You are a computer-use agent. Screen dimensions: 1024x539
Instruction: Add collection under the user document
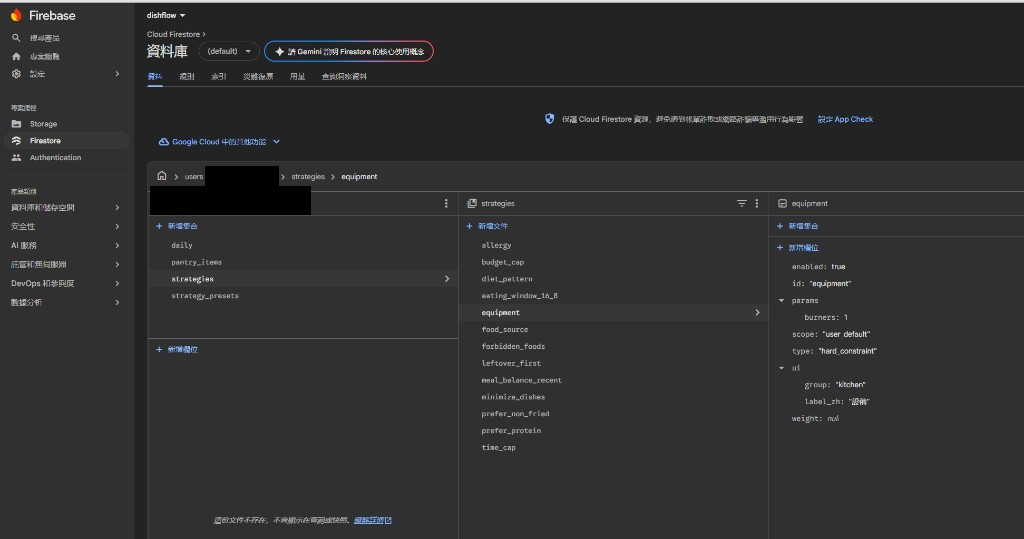coord(177,226)
